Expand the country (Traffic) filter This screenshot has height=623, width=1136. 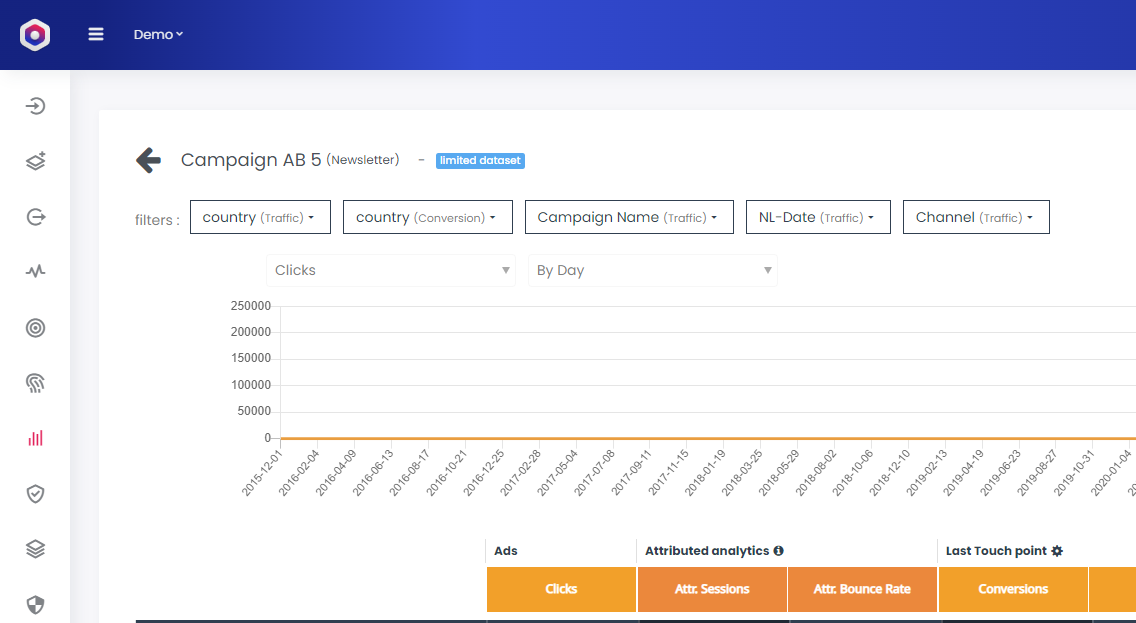[259, 217]
